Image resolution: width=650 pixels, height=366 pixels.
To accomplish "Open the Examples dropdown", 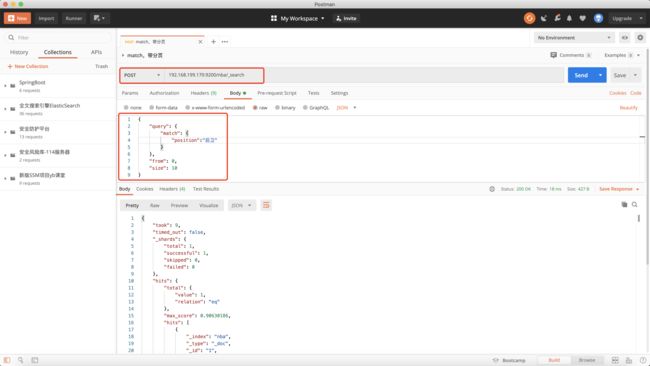I will [x=622, y=55].
